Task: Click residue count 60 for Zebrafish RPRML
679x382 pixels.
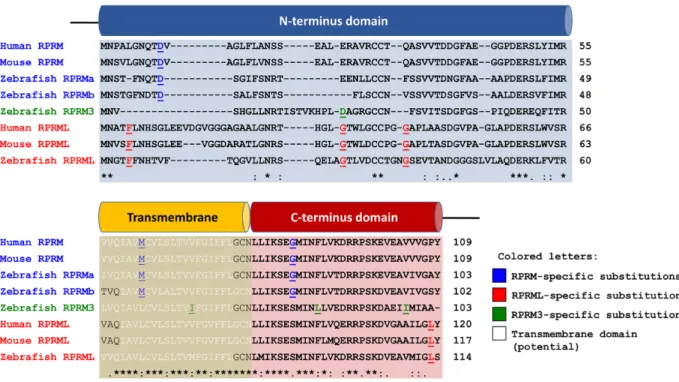Action: coord(585,161)
